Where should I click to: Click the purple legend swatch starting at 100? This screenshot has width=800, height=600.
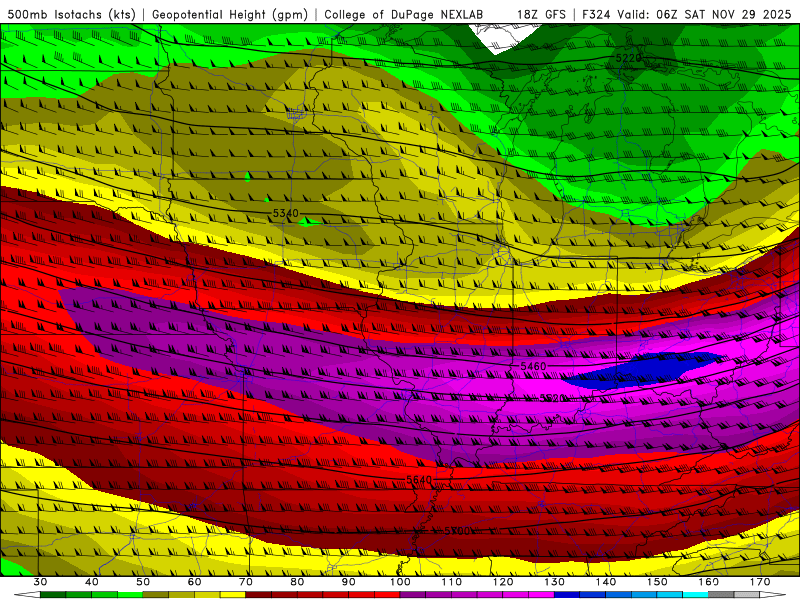413,595
